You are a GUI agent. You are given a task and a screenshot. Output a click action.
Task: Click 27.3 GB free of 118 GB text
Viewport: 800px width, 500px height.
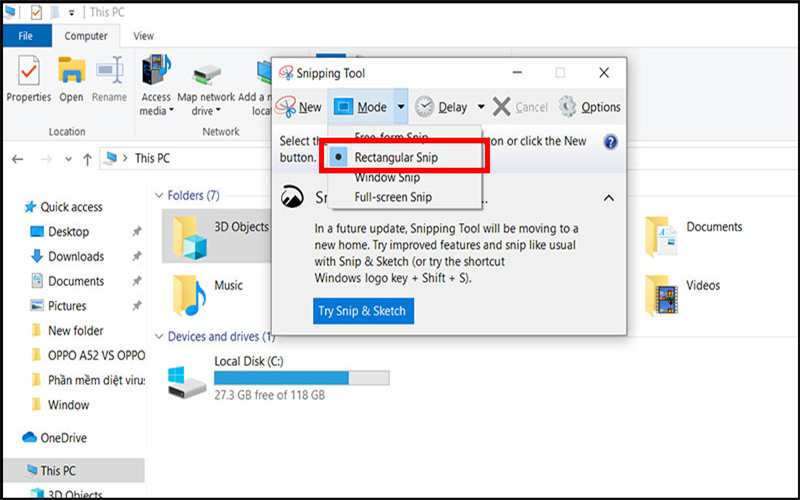pyautogui.click(x=269, y=395)
